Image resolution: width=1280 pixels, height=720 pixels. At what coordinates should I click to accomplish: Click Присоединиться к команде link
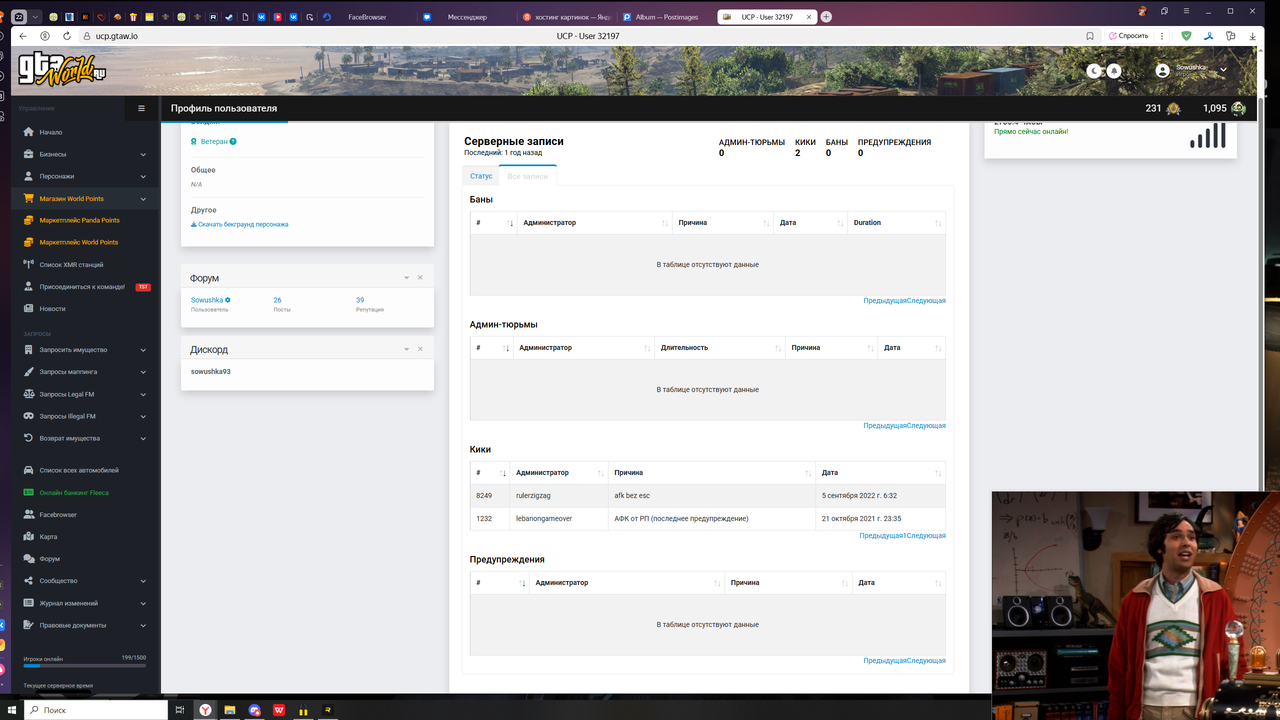click(82, 287)
